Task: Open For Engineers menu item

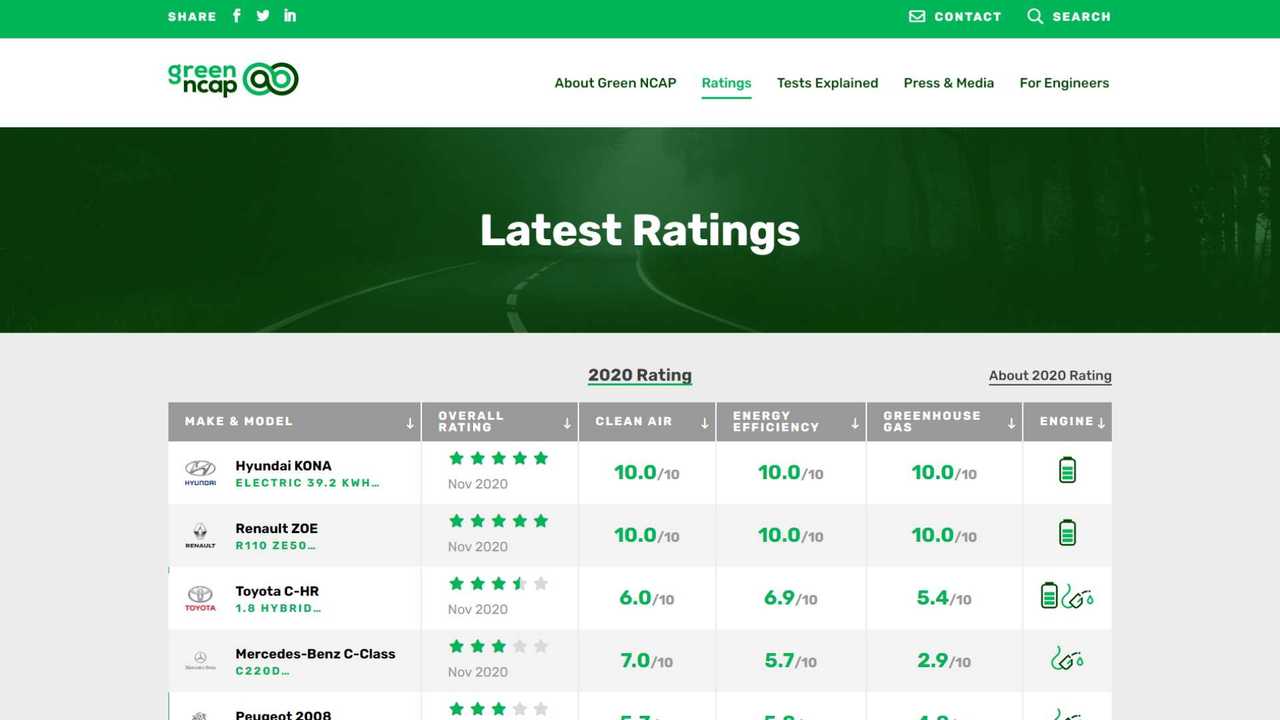Action: pyautogui.click(x=1065, y=83)
